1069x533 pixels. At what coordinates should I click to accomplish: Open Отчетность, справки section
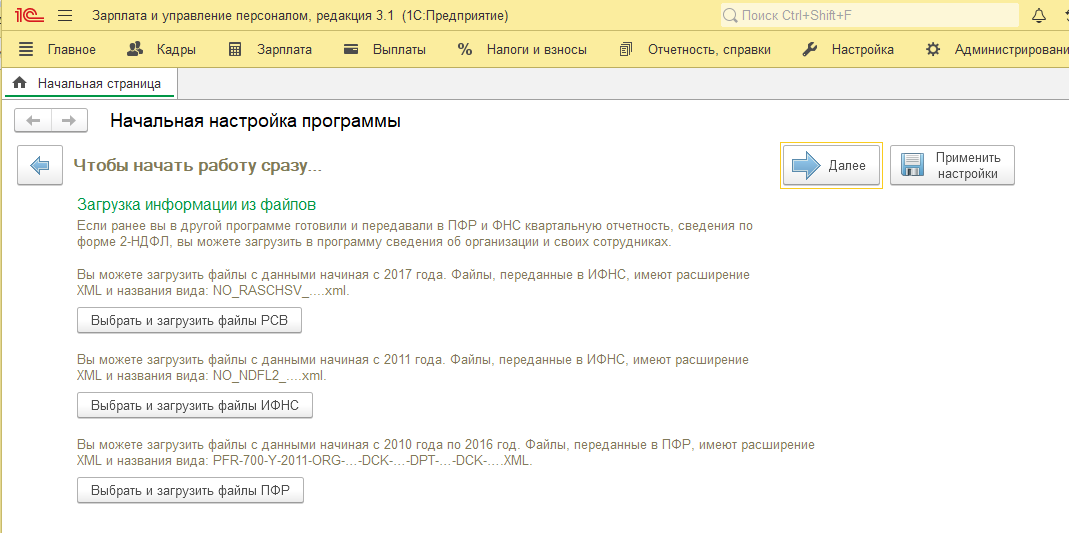[695, 50]
